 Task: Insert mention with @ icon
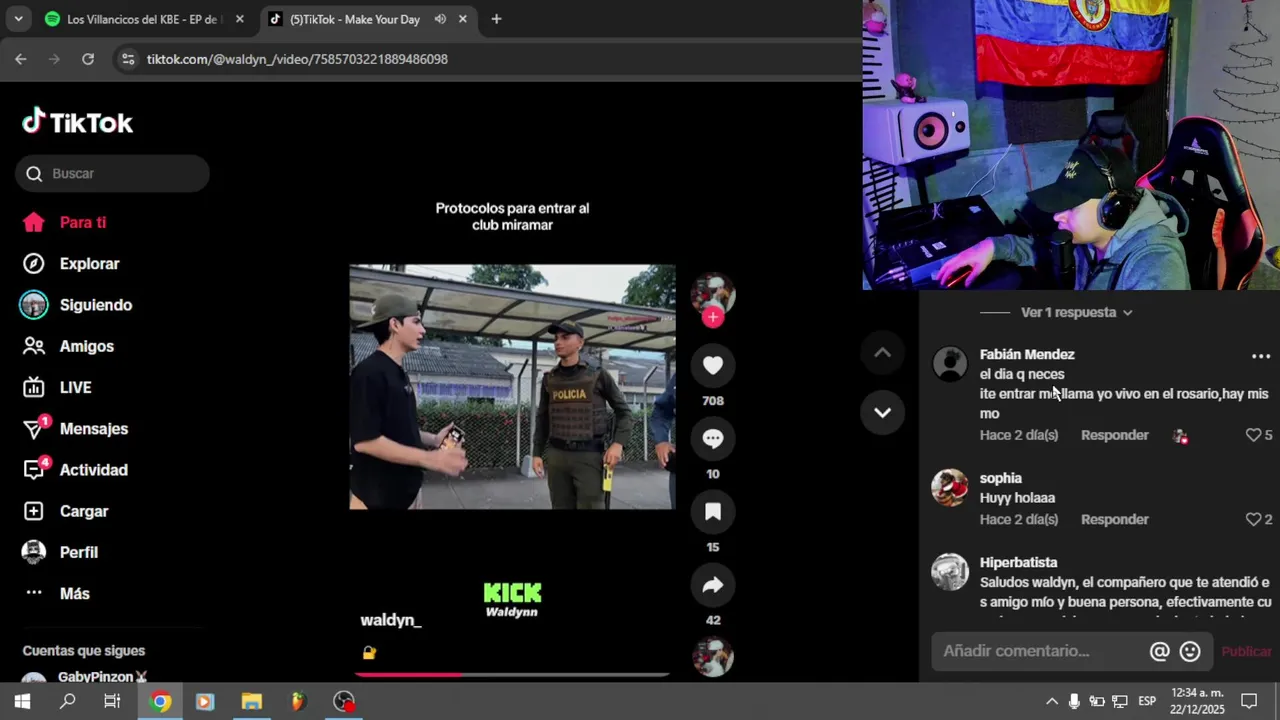[1159, 651]
